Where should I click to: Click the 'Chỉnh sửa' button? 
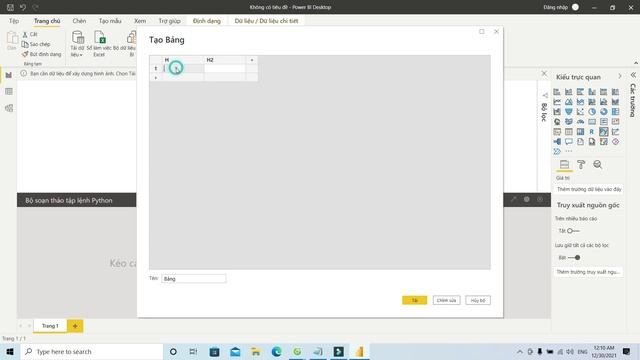[x=446, y=300]
